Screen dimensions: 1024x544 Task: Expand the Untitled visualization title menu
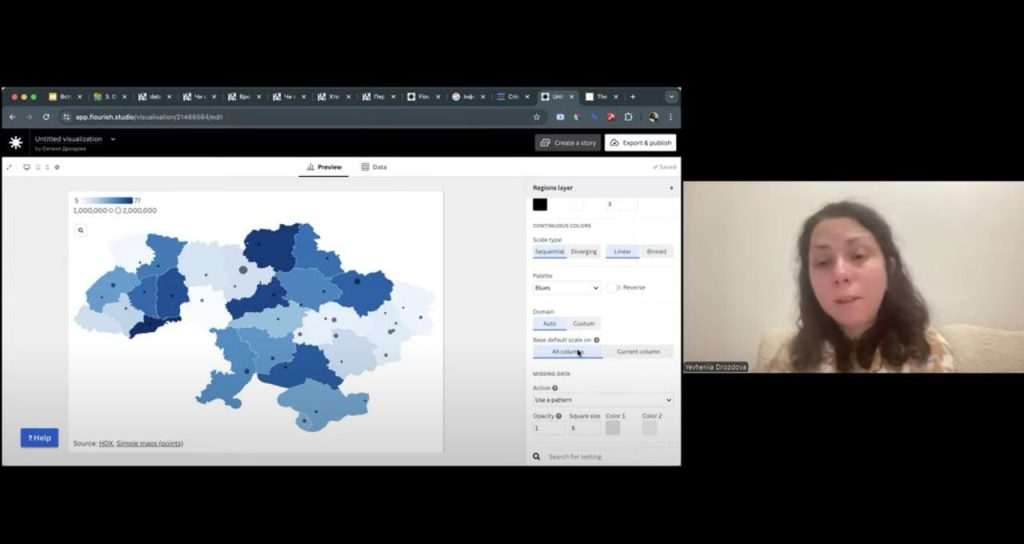tap(113, 139)
